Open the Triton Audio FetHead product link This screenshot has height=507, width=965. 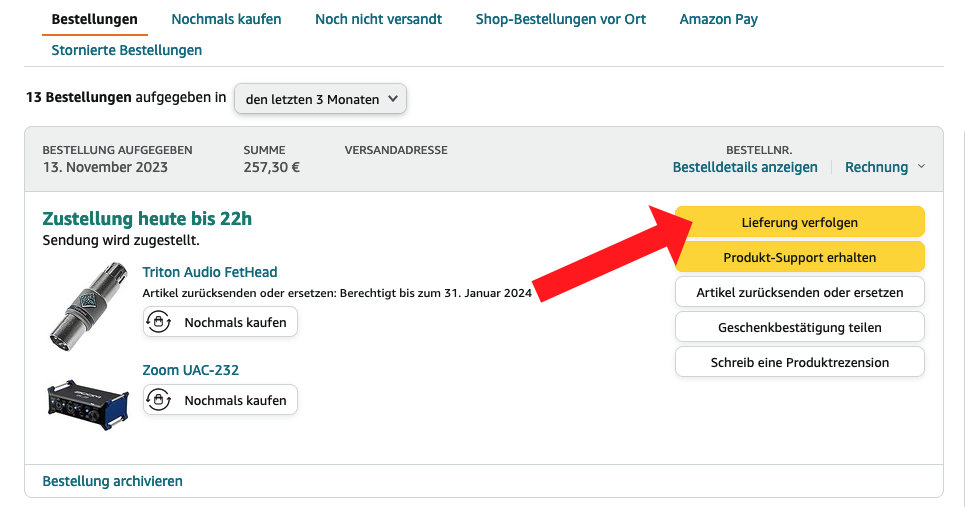(209, 272)
